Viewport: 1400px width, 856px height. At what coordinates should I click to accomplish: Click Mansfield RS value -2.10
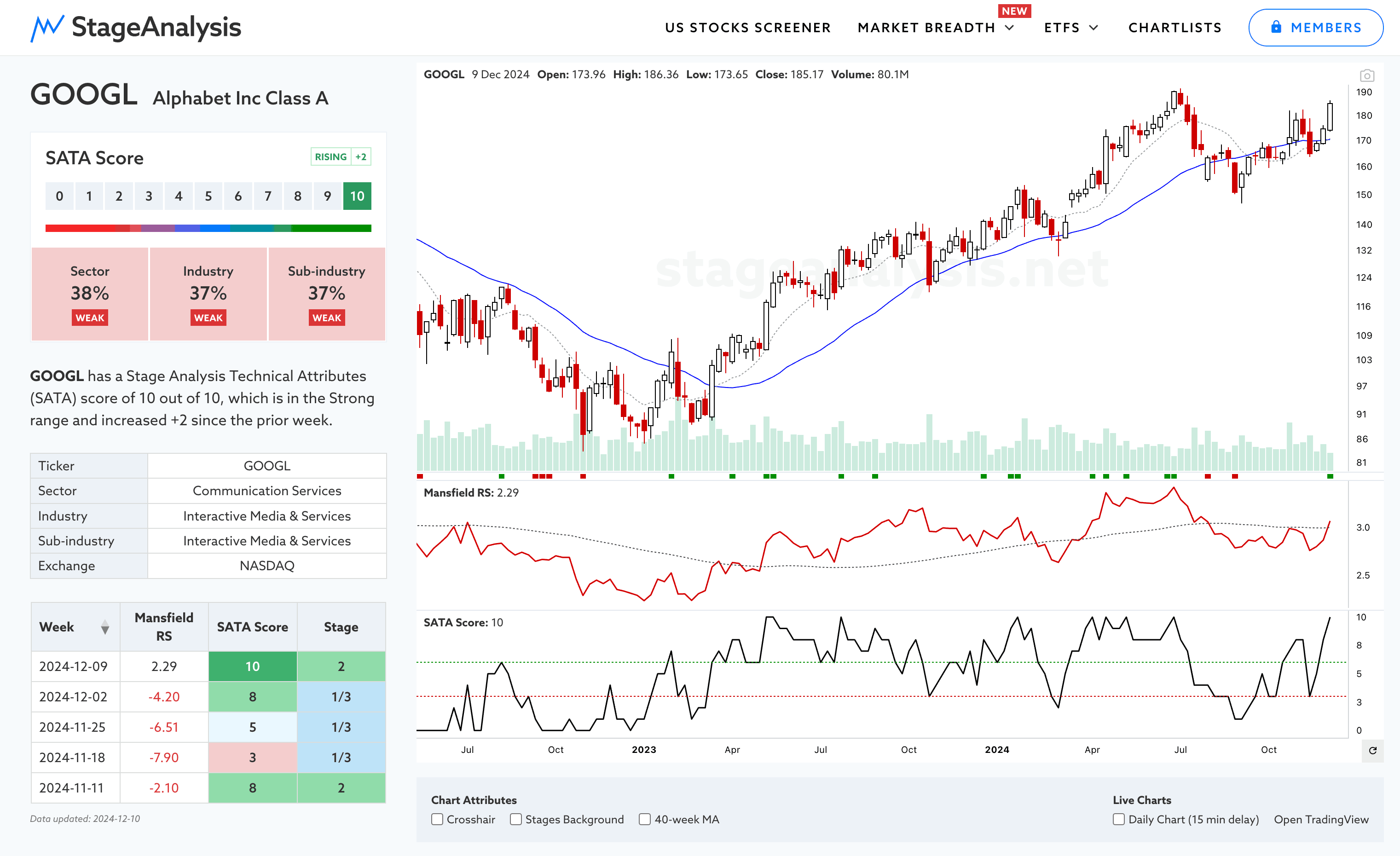click(164, 788)
